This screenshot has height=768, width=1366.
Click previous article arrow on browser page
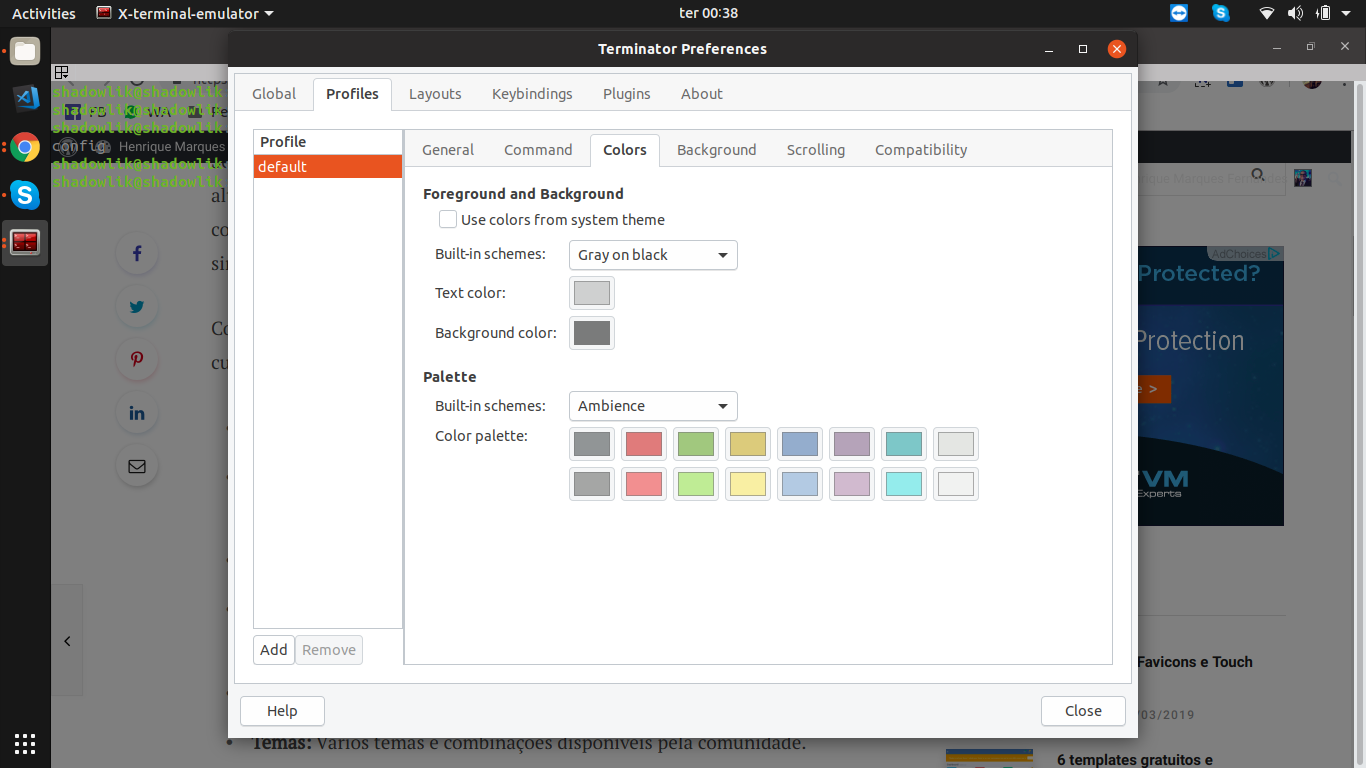[67, 641]
